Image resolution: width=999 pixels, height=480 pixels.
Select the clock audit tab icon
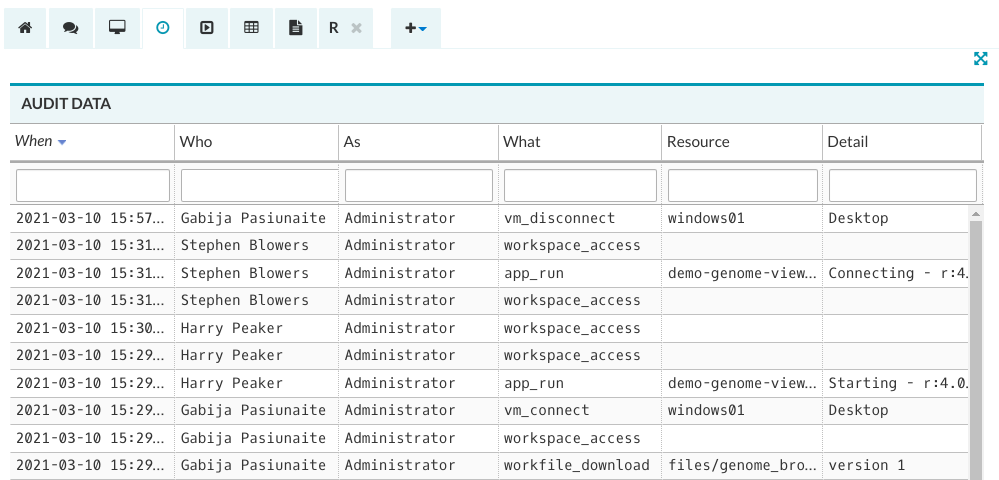tap(162, 28)
